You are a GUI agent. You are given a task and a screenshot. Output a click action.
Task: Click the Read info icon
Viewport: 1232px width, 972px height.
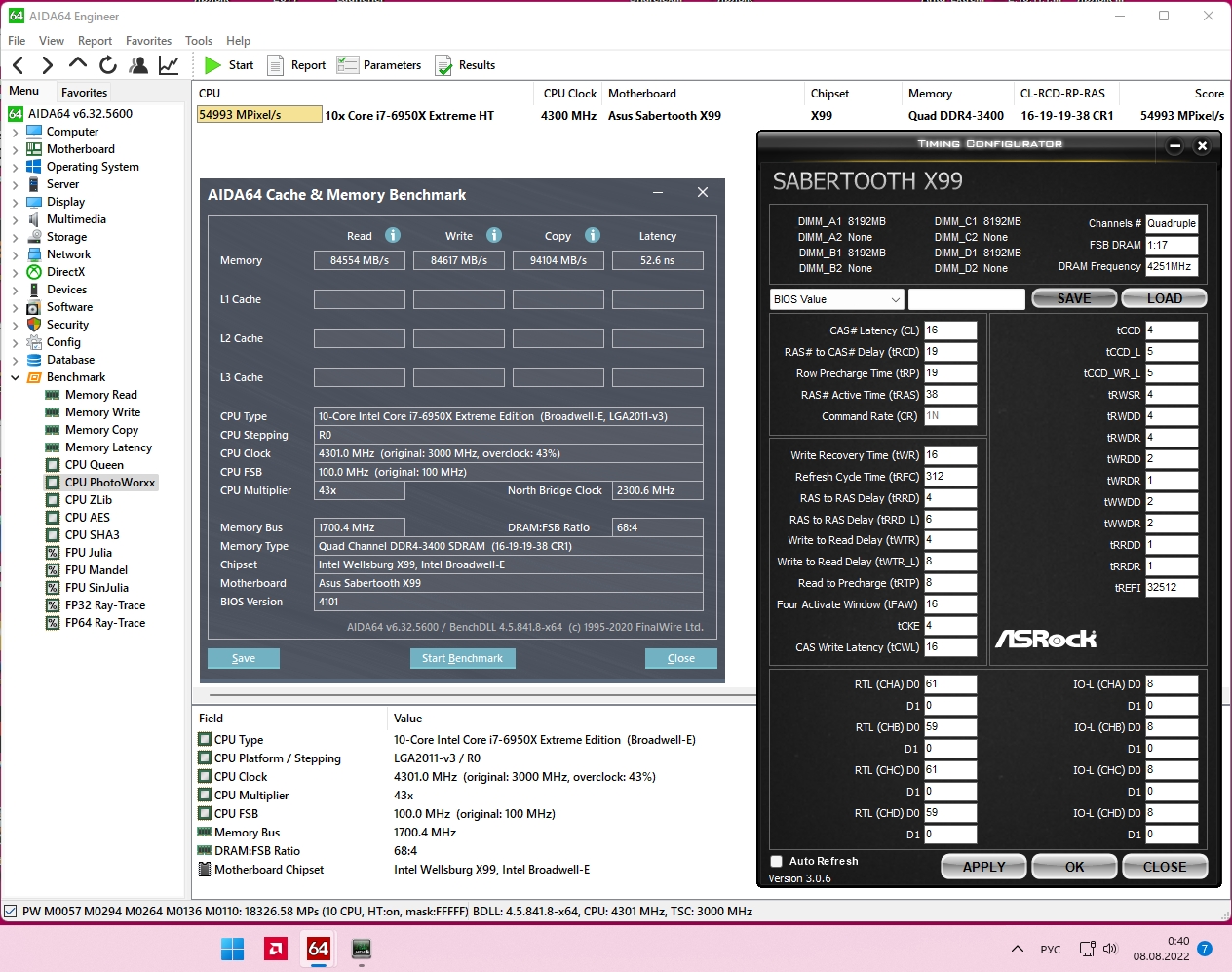tap(393, 235)
